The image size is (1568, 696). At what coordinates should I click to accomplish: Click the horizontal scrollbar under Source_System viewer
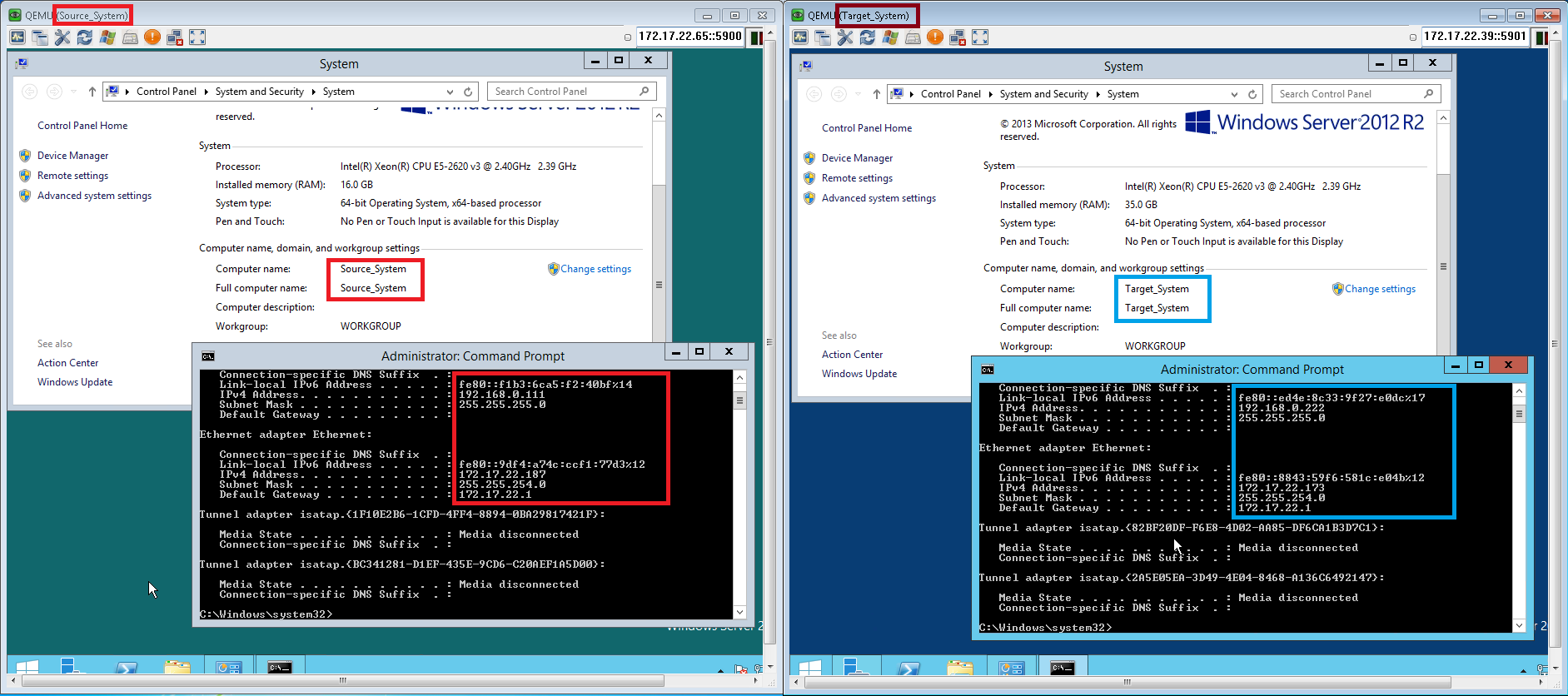(x=342, y=681)
